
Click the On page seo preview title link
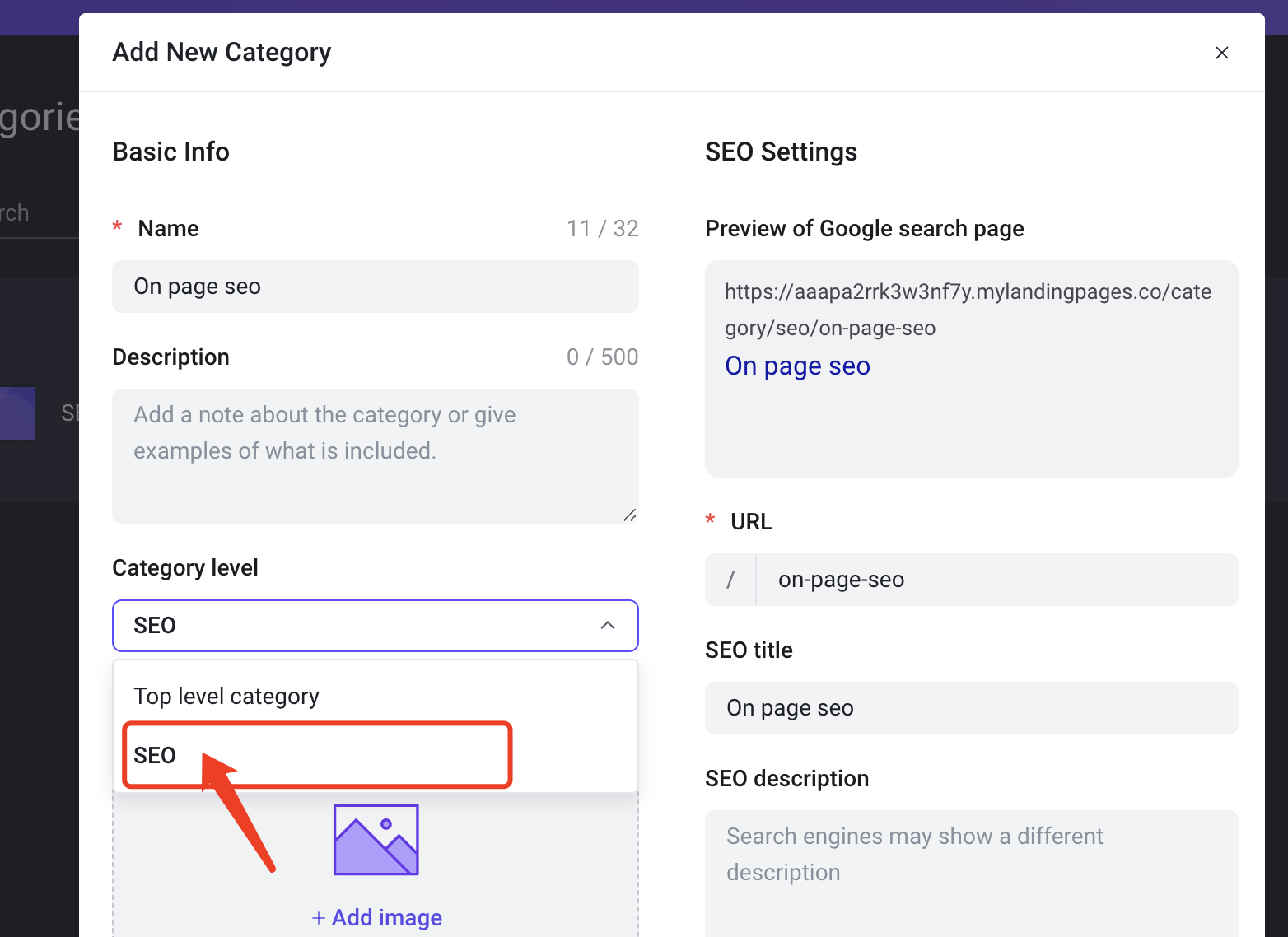pyautogui.click(x=797, y=366)
